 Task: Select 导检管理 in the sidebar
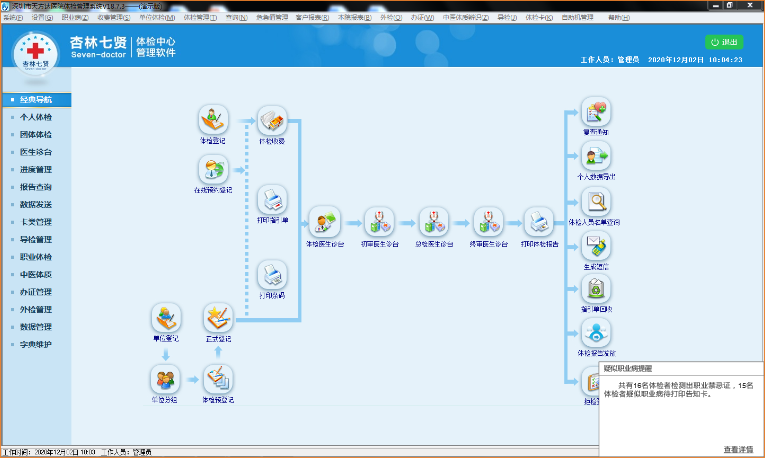(x=37, y=240)
